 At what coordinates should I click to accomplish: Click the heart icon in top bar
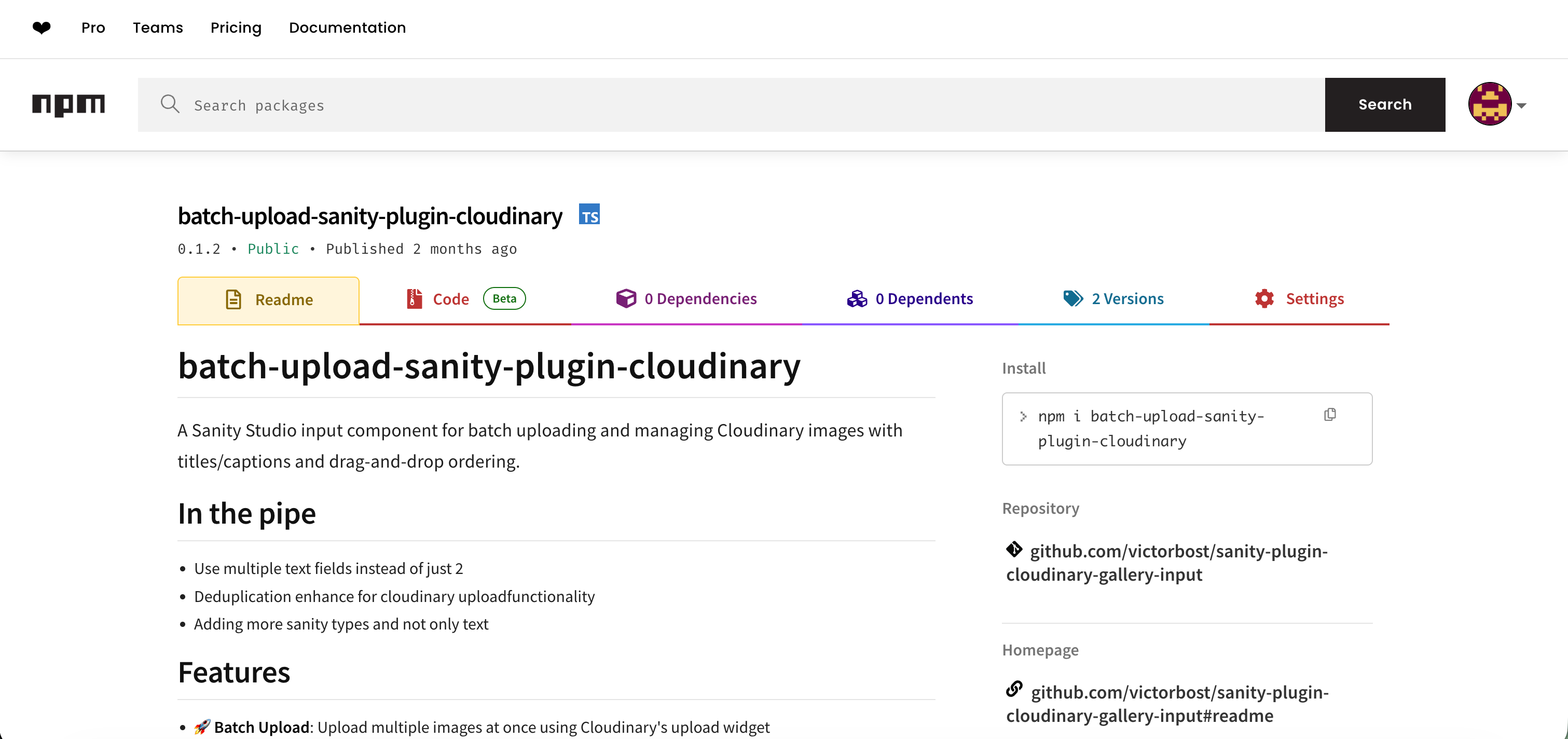click(42, 28)
